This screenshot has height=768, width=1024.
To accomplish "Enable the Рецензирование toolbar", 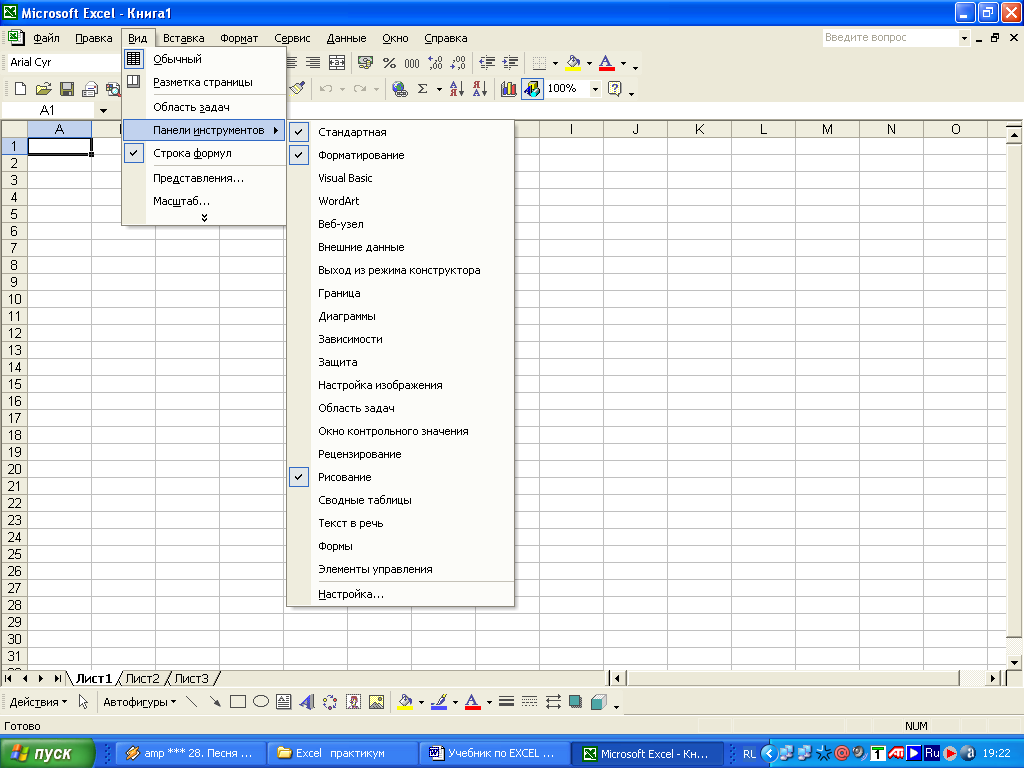I will pos(401,454).
